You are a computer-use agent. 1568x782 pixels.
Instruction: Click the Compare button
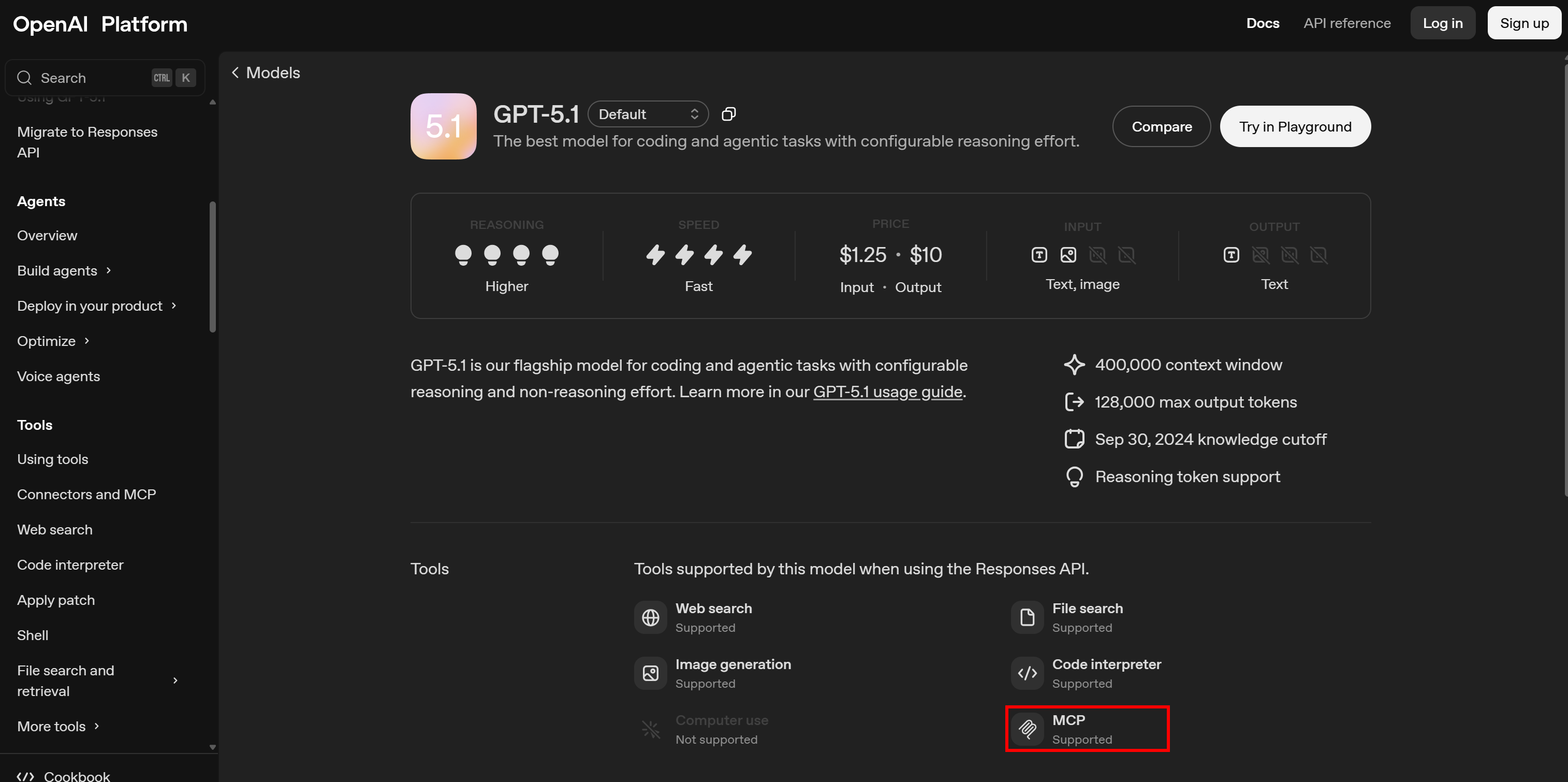(x=1161, y=127)
